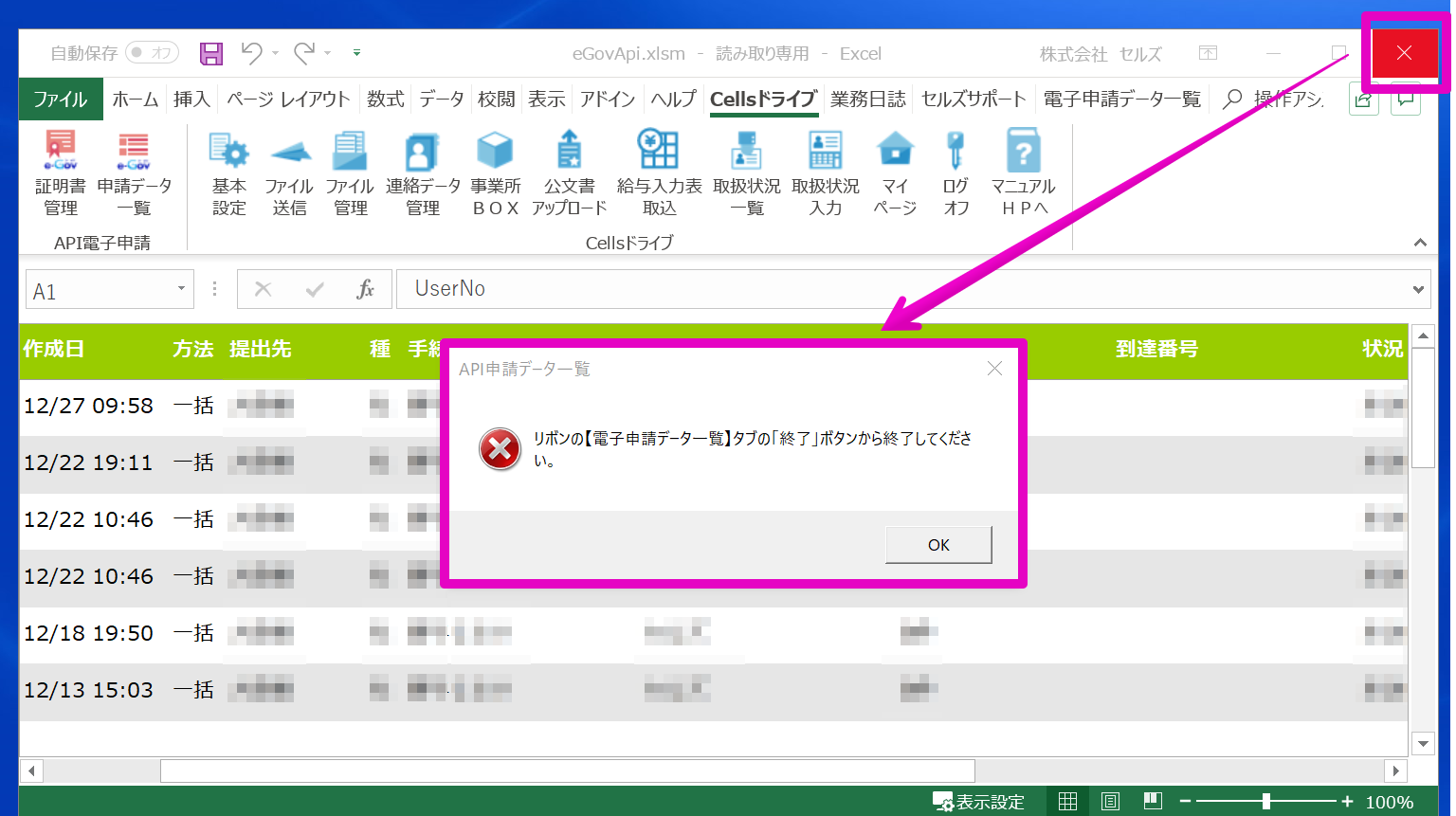Image resolution: width=1456 pixels, height=816 pixels.
Task: Click the 100% zoom level text
Action: (x=1390, y=802)
